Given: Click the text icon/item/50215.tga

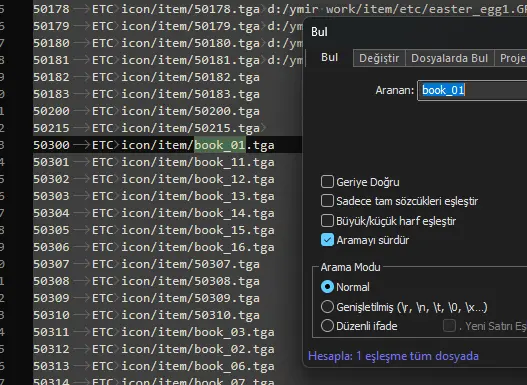Looking at the screenshot, I should (x=190, y=128).
